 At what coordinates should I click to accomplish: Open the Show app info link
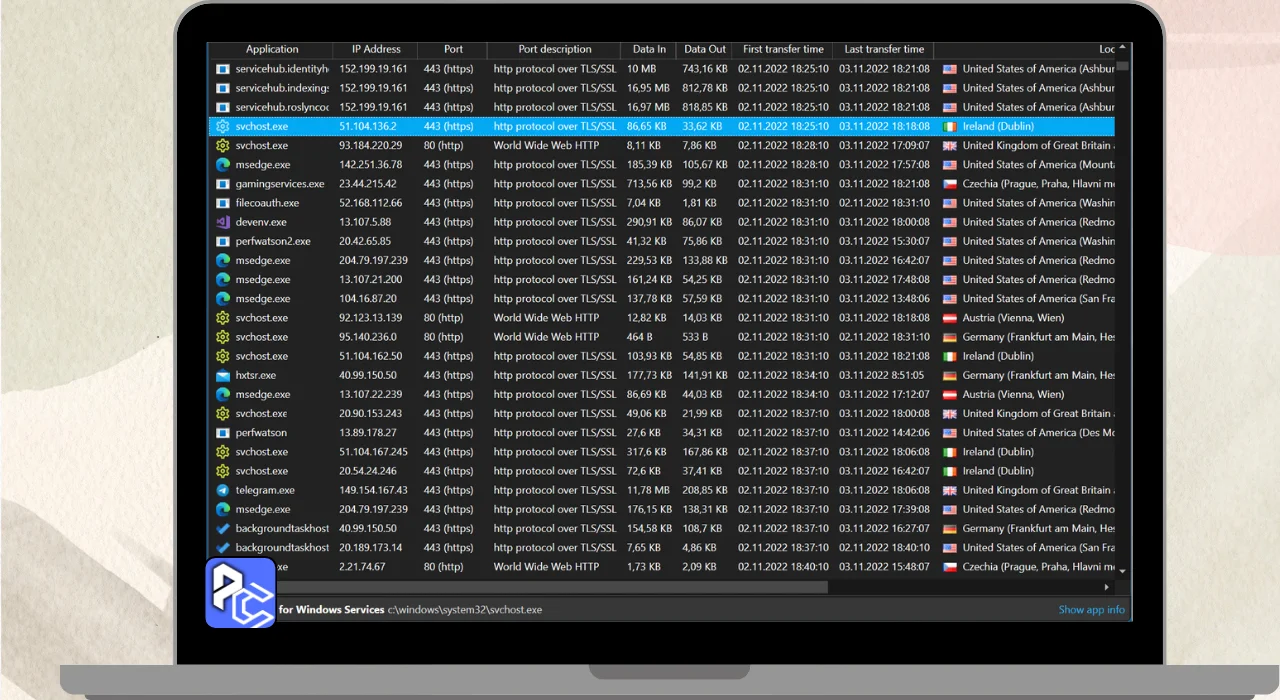1091,610
